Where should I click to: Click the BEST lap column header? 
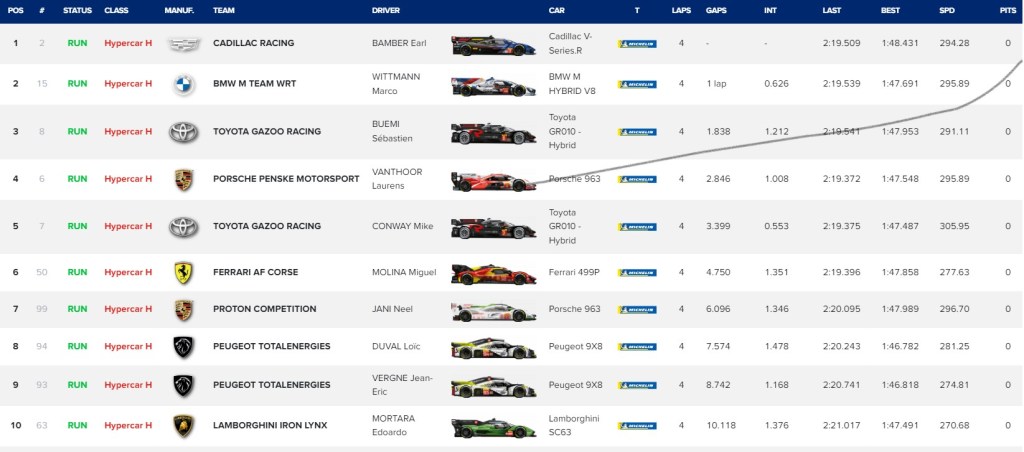[x=890, y=10]
